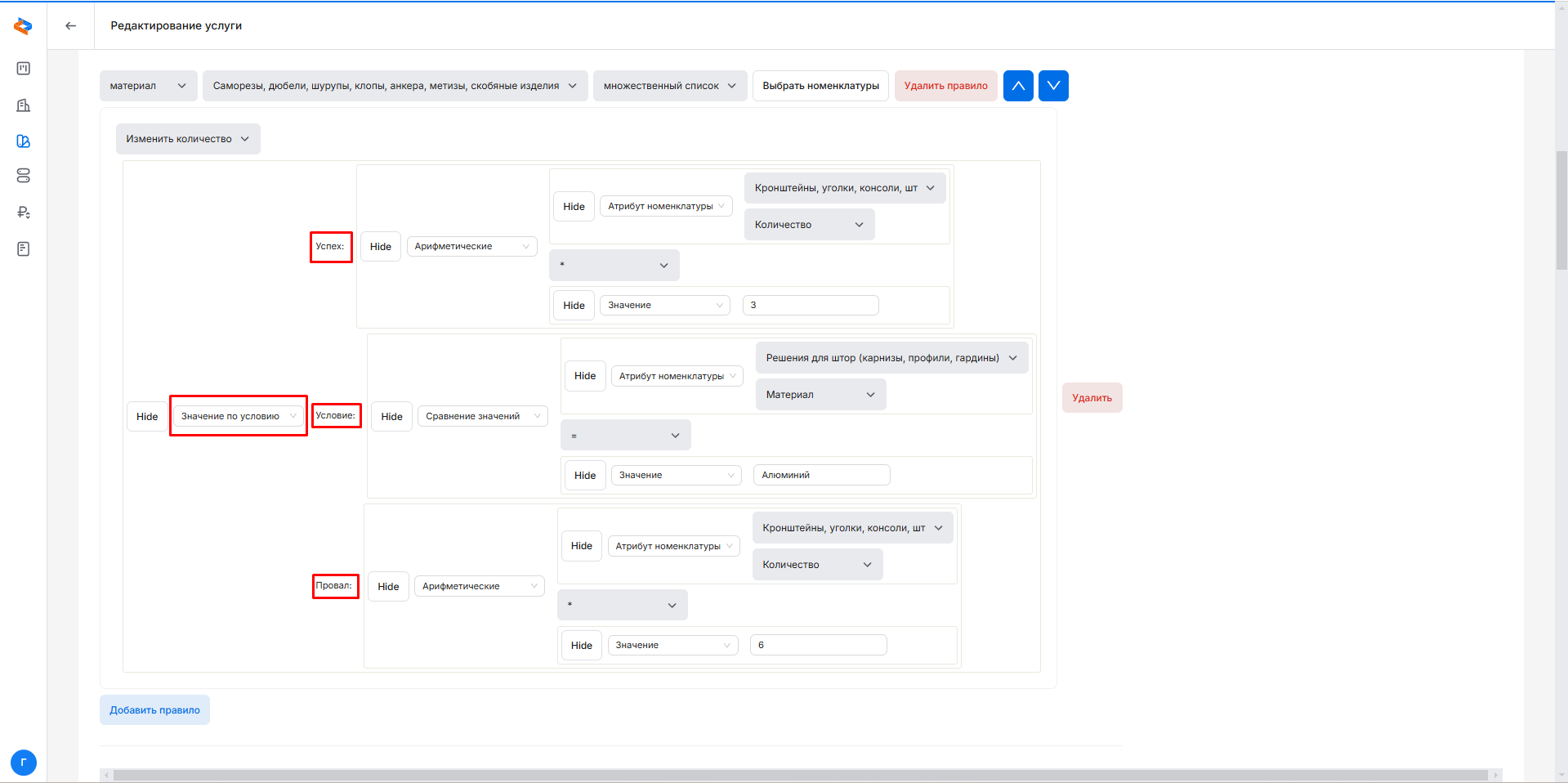Image resolution: width=1568 pixels, height=783 pixels.
Task: Click the app logo in sidebar
Action: pos(23,26)
